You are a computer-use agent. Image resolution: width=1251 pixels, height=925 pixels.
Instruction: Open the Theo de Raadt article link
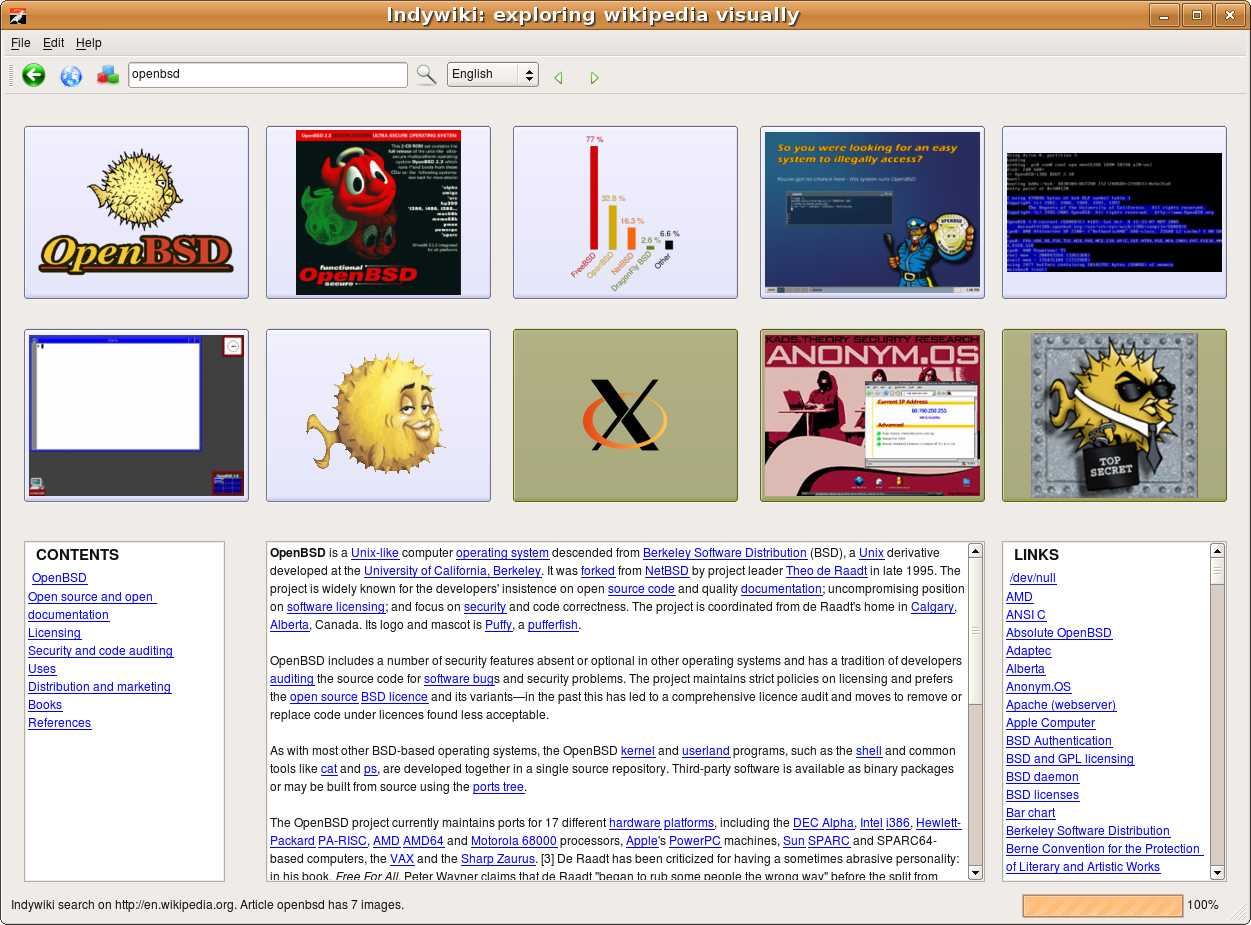pyautogui.click(x=827, y=571)
